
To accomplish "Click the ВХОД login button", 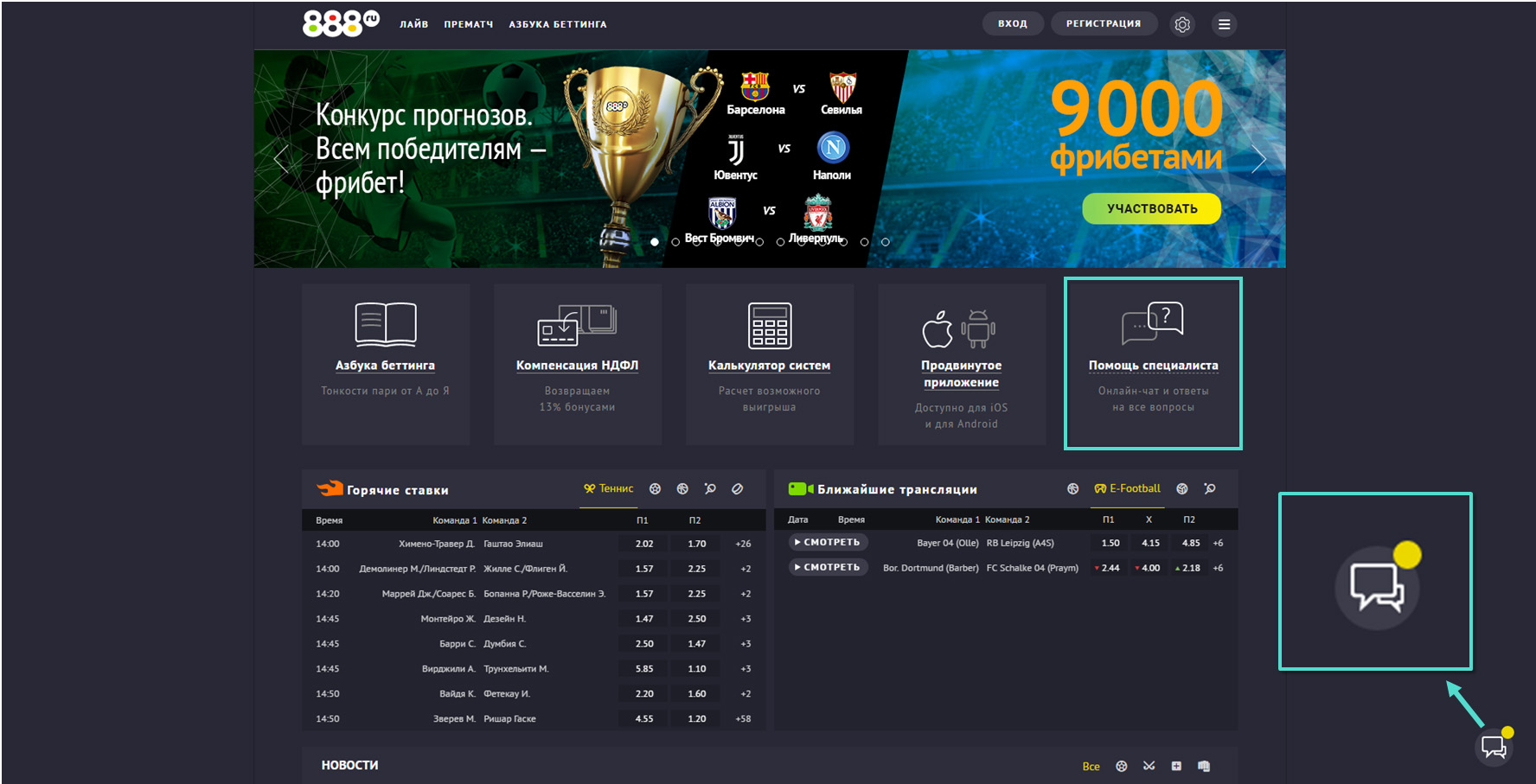I will point(1013,24).
